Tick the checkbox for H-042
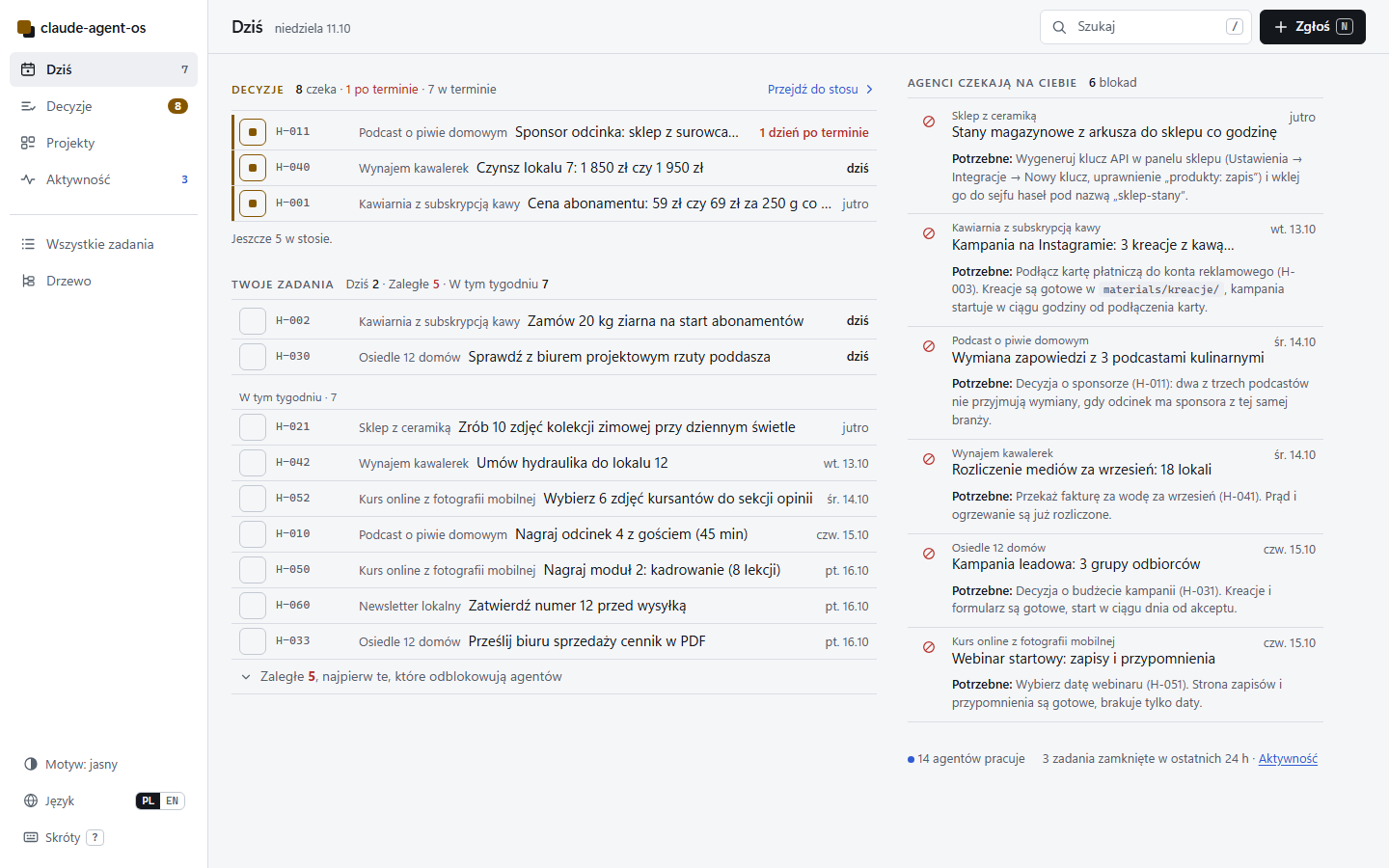The width and height of the screenshot is (1389, 868). [253, 463]
